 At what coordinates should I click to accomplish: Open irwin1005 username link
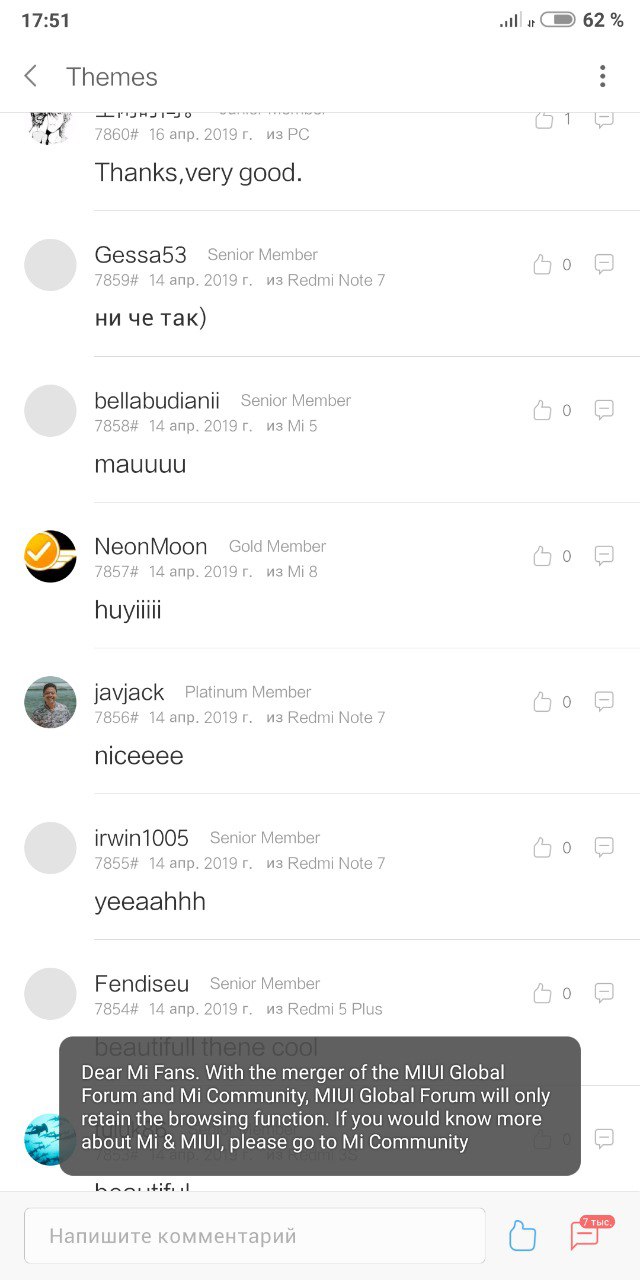[x=141, y=838]
